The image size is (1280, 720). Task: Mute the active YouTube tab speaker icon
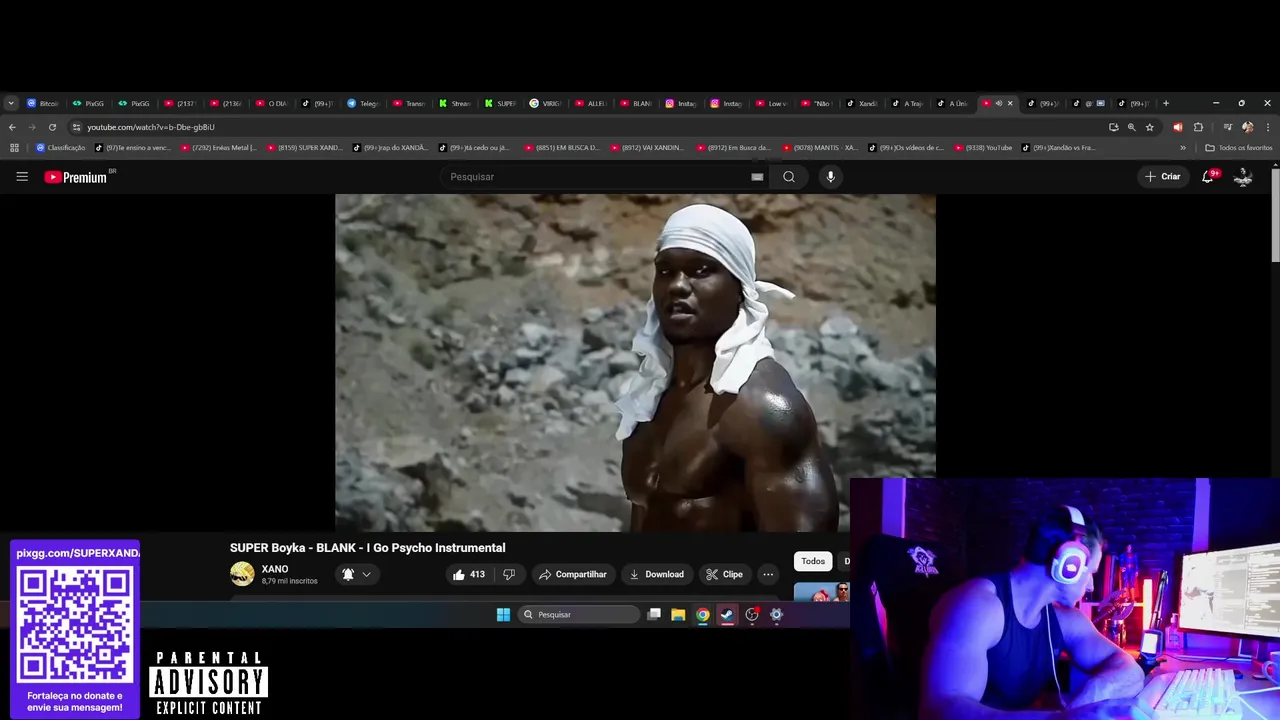[998, 103]
